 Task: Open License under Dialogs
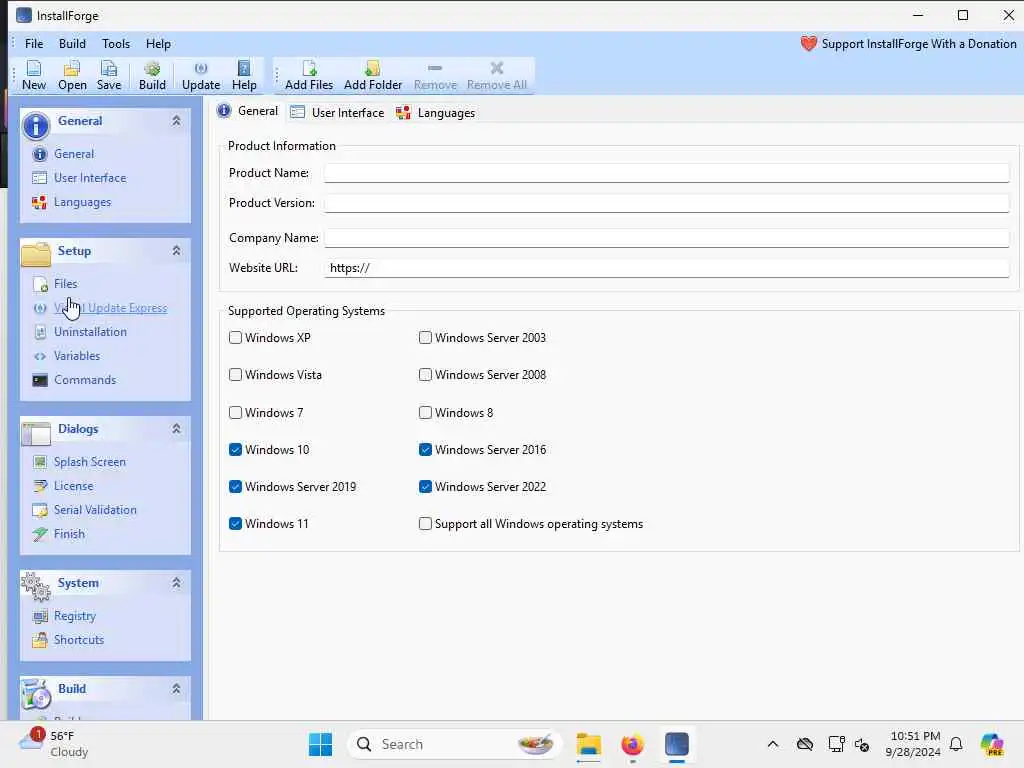[73, 486]
